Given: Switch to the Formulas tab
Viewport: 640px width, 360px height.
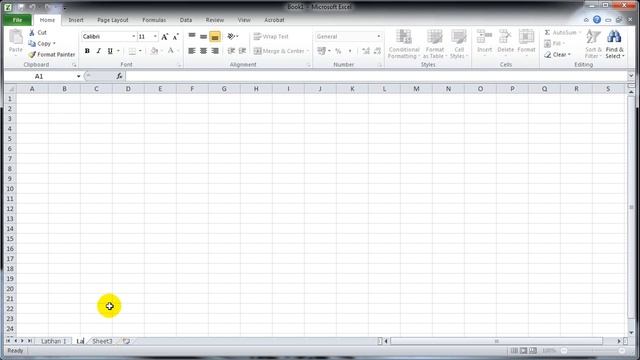Looking at the screenshot, I should click(x=154, y=20).
